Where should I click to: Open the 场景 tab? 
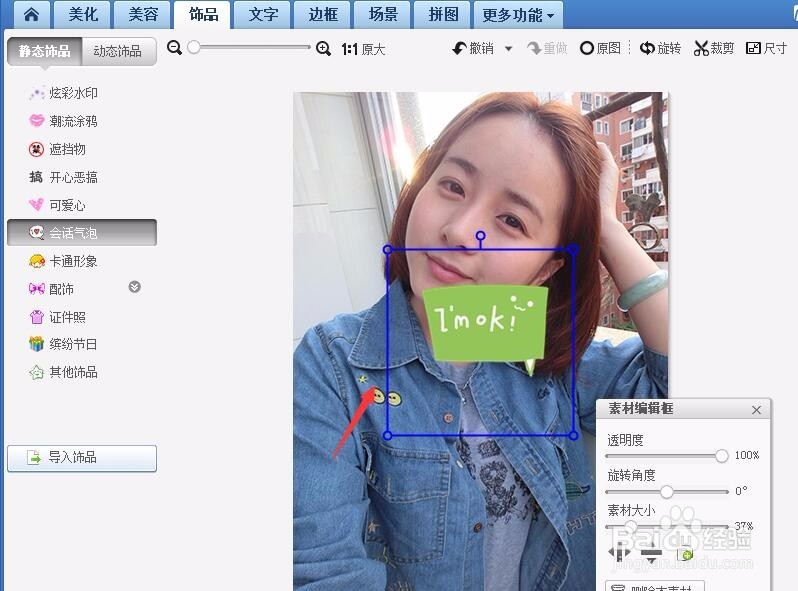[x=383, y=14]
